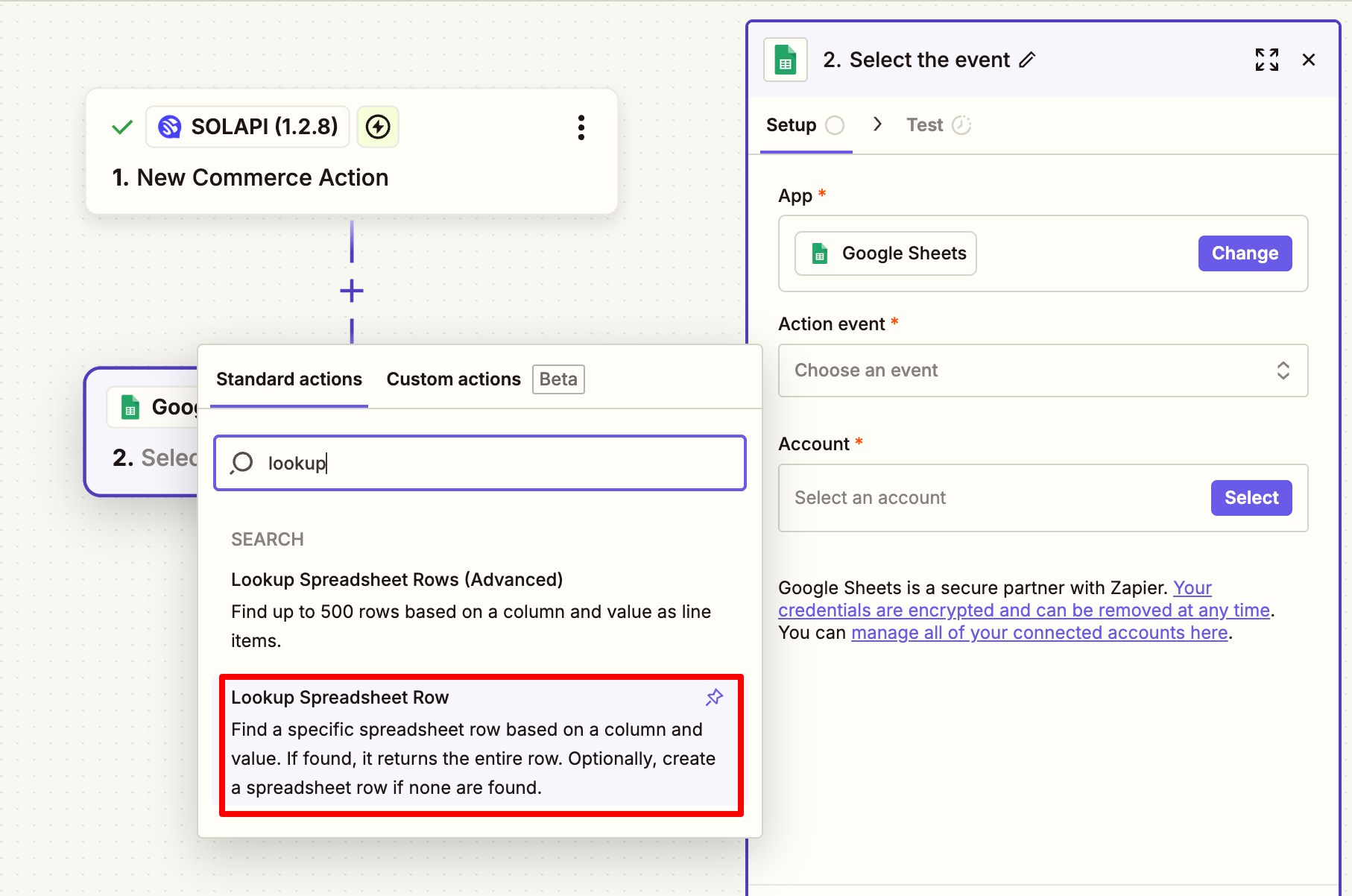Click the Beta badge
Image resolution: width=1352 pixels, height=896 pixels.
558,379
